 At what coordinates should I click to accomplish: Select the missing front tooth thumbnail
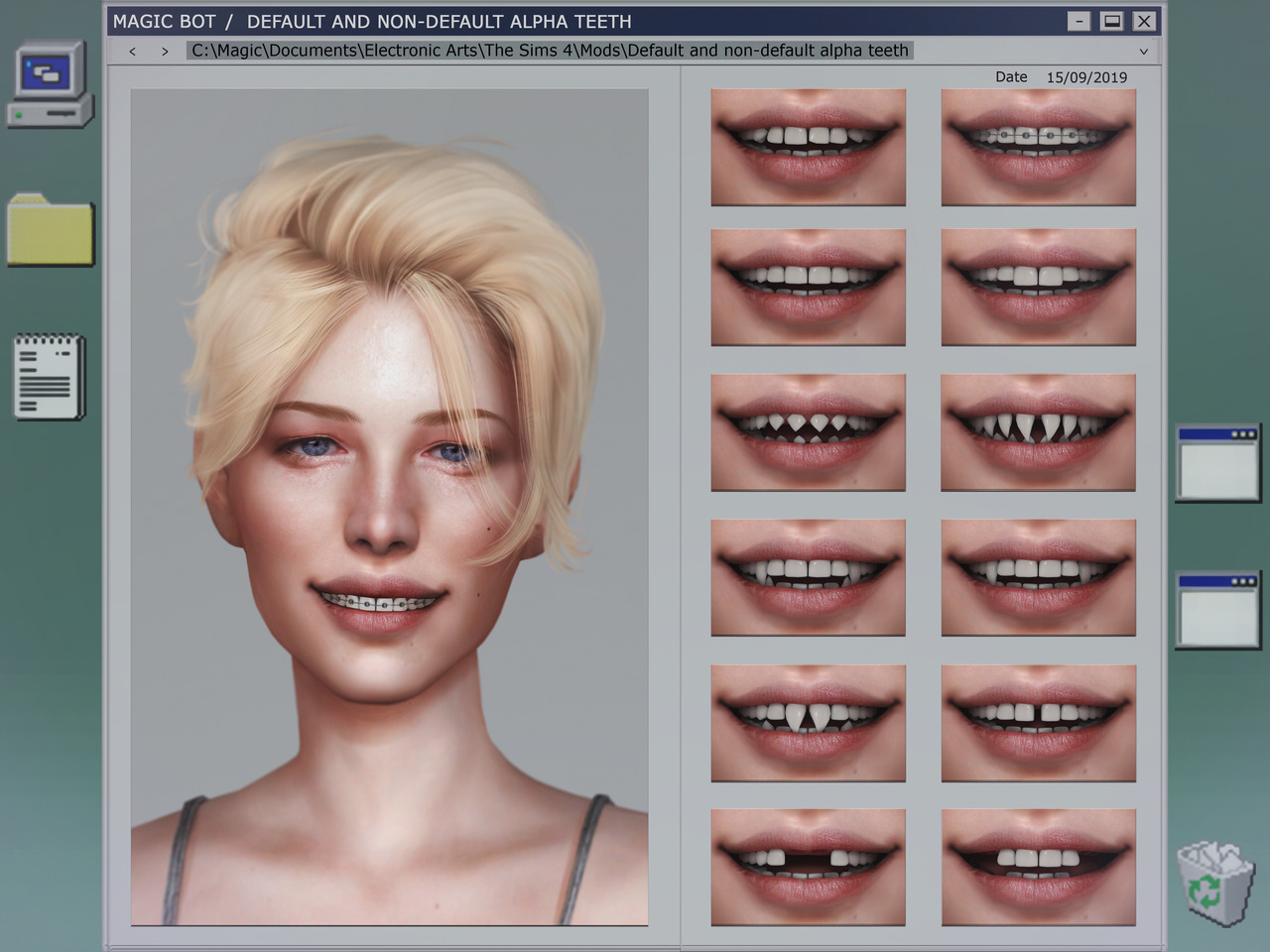click(x=808, y=865)
